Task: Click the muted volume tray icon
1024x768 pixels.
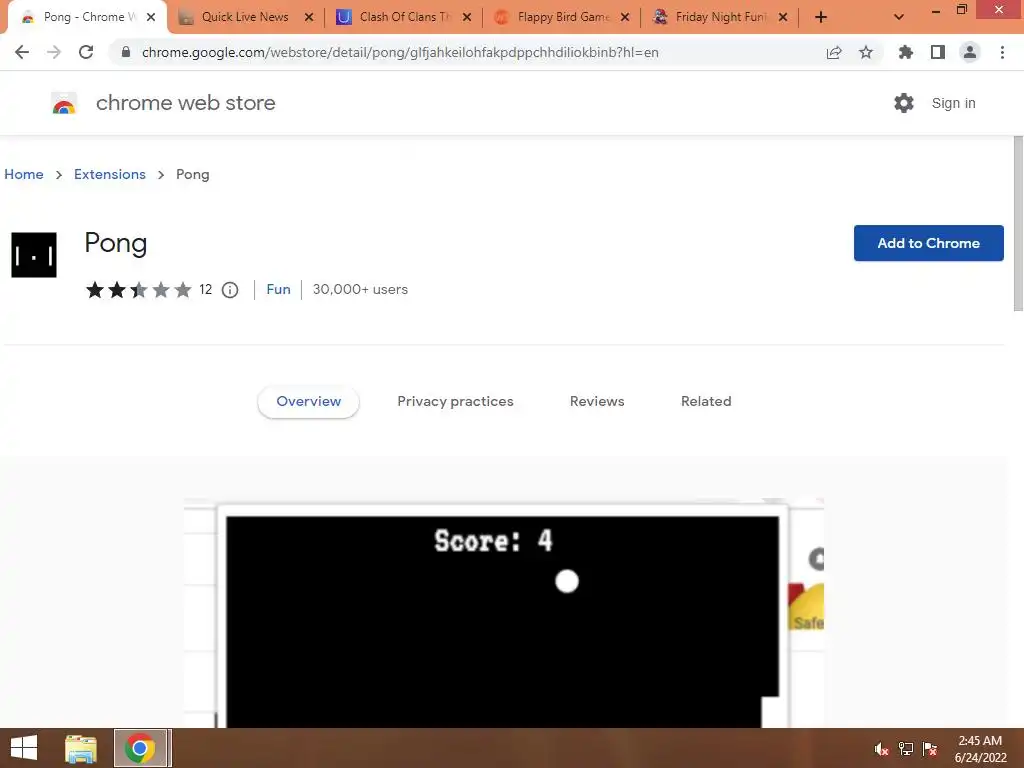Action: click(x=881, y=749)
